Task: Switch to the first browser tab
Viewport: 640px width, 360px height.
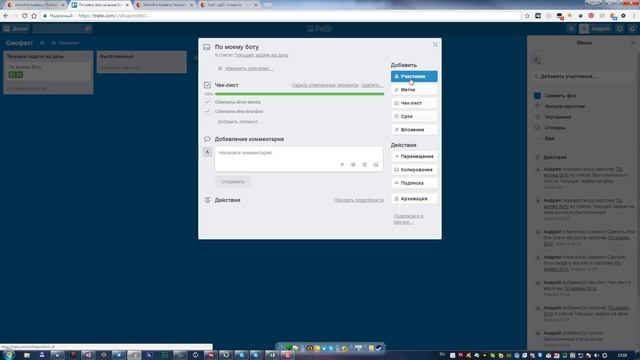Action: (36, 5)
